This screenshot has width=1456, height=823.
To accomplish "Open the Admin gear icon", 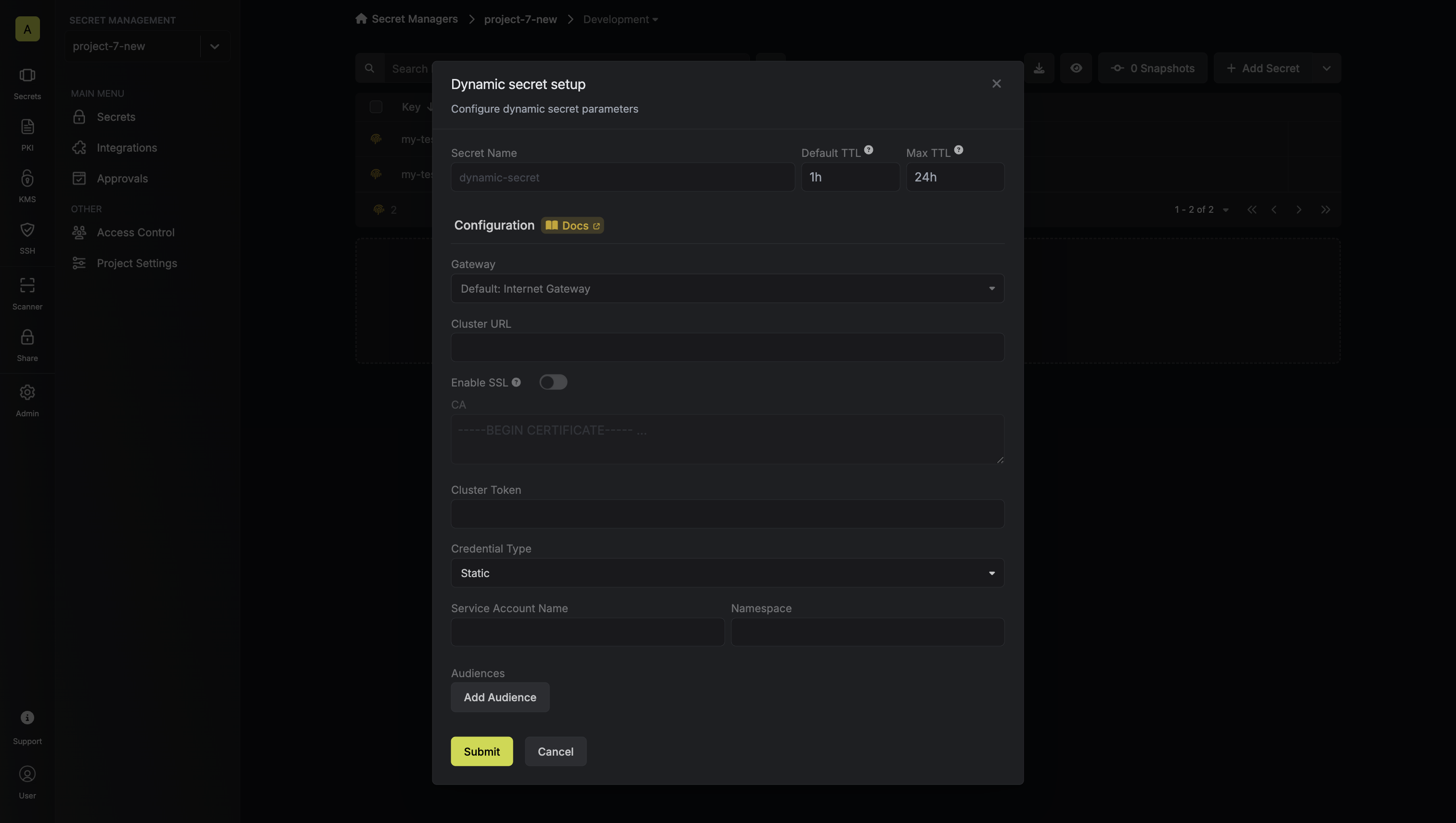I will point(27,392).
